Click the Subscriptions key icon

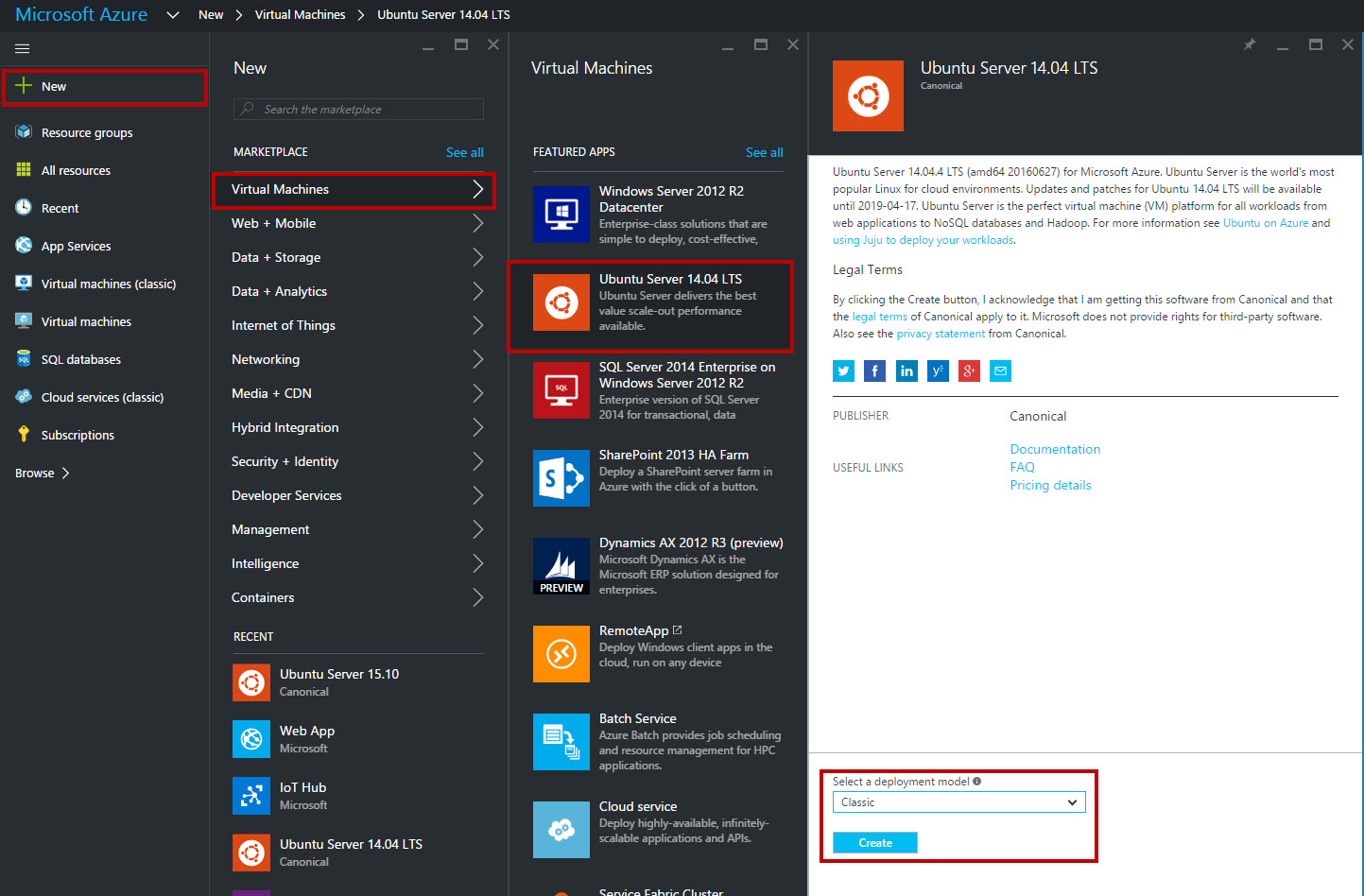point(24,435)
